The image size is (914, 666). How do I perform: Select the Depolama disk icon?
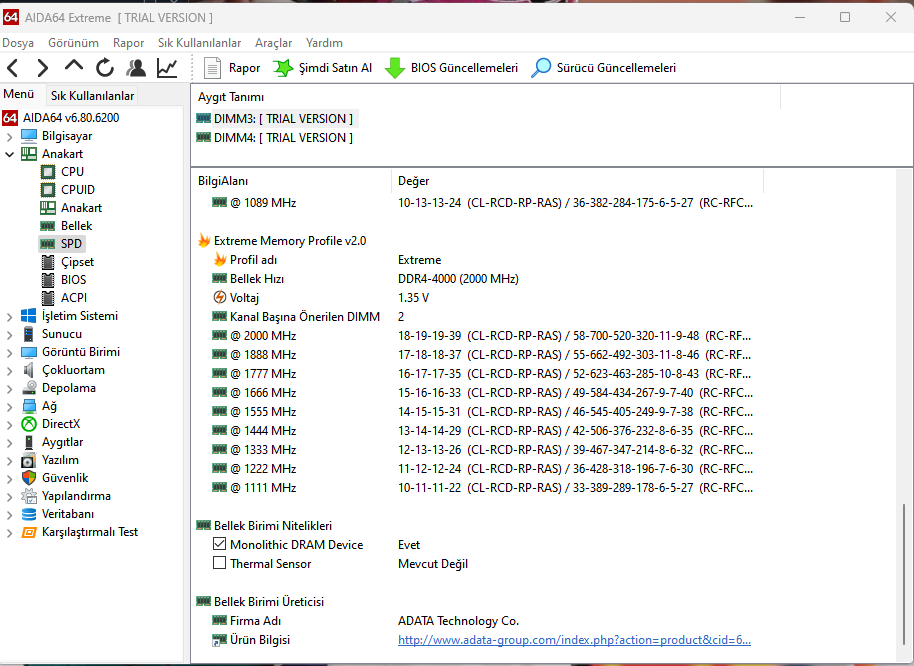(29, 388)
